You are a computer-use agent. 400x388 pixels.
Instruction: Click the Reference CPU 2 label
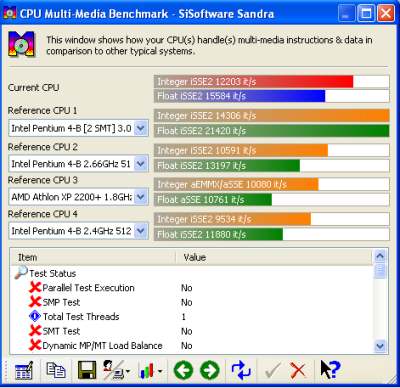click(x=43, y=147)
